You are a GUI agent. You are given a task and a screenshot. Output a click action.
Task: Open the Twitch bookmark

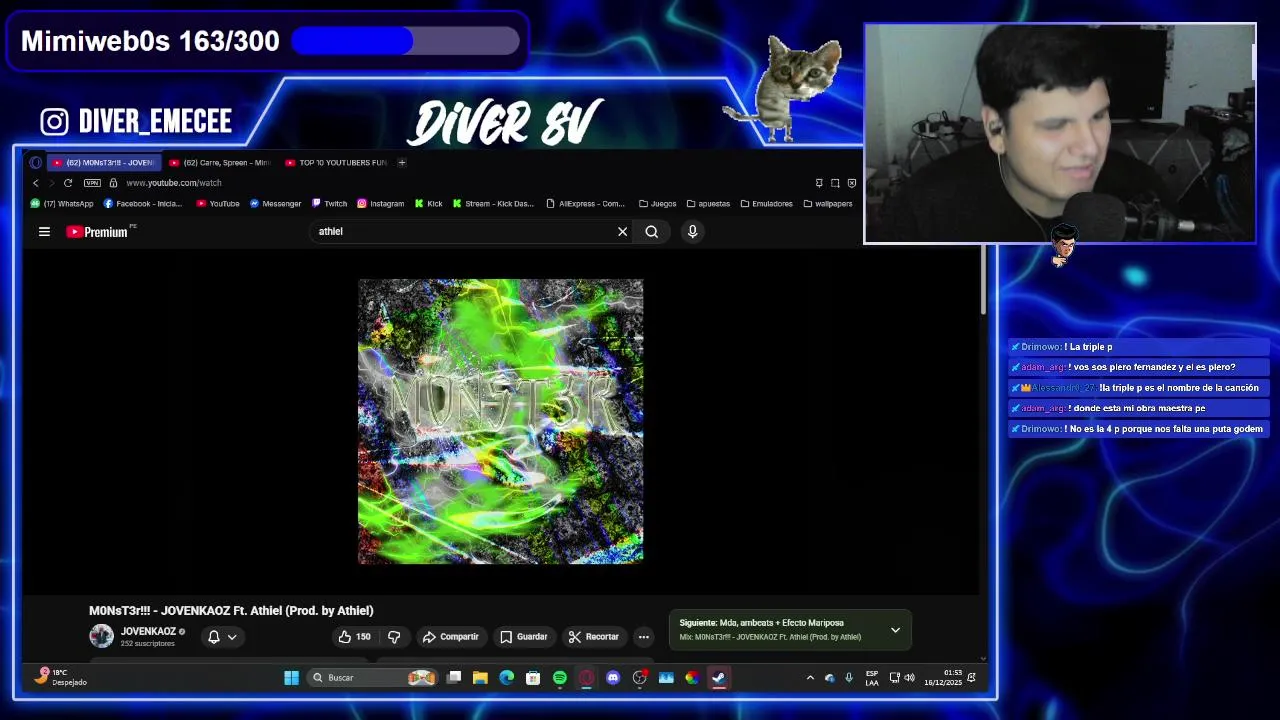point(329,203)
